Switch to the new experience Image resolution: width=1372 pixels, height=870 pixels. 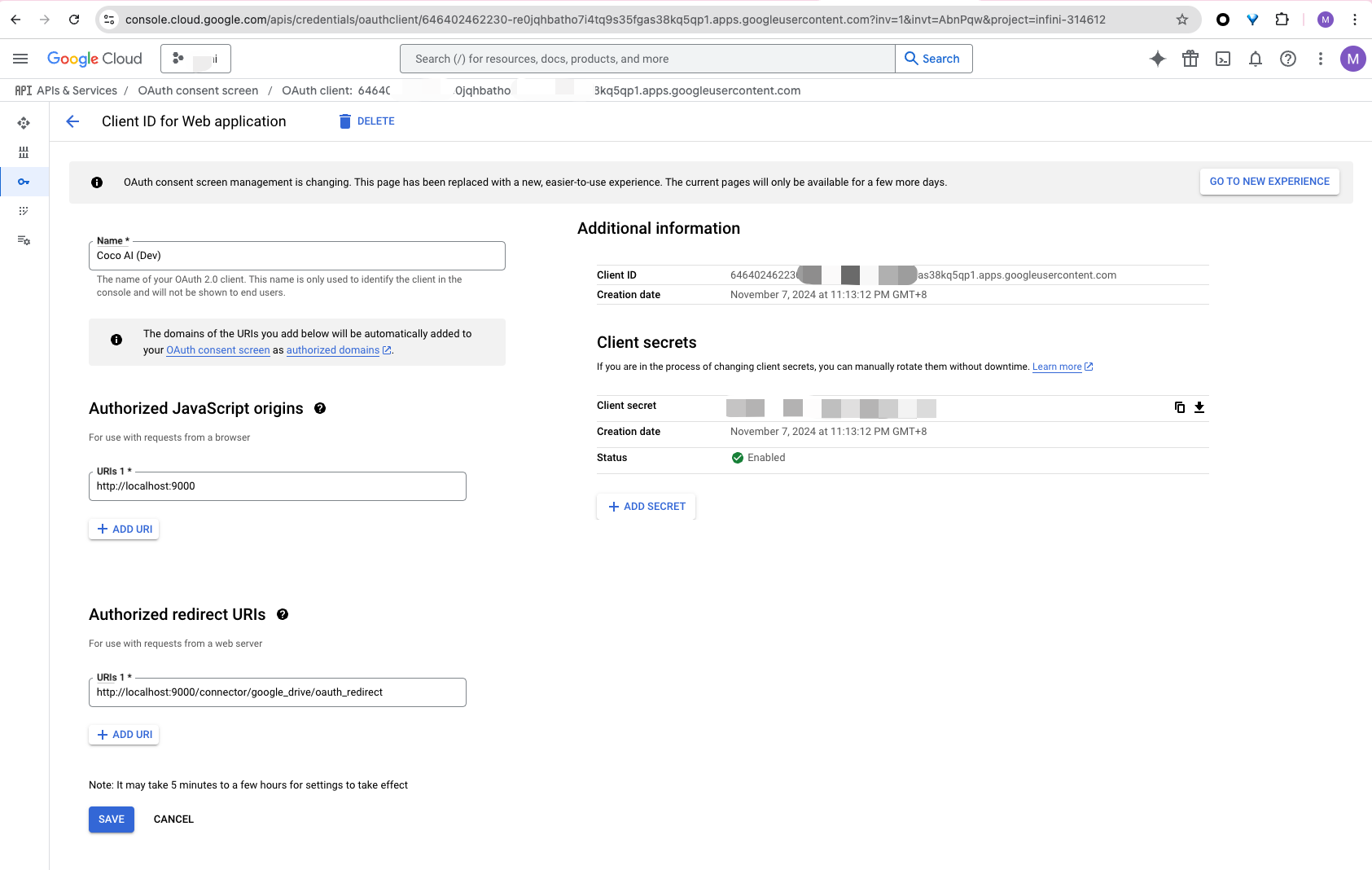(x=1269, y=181)
